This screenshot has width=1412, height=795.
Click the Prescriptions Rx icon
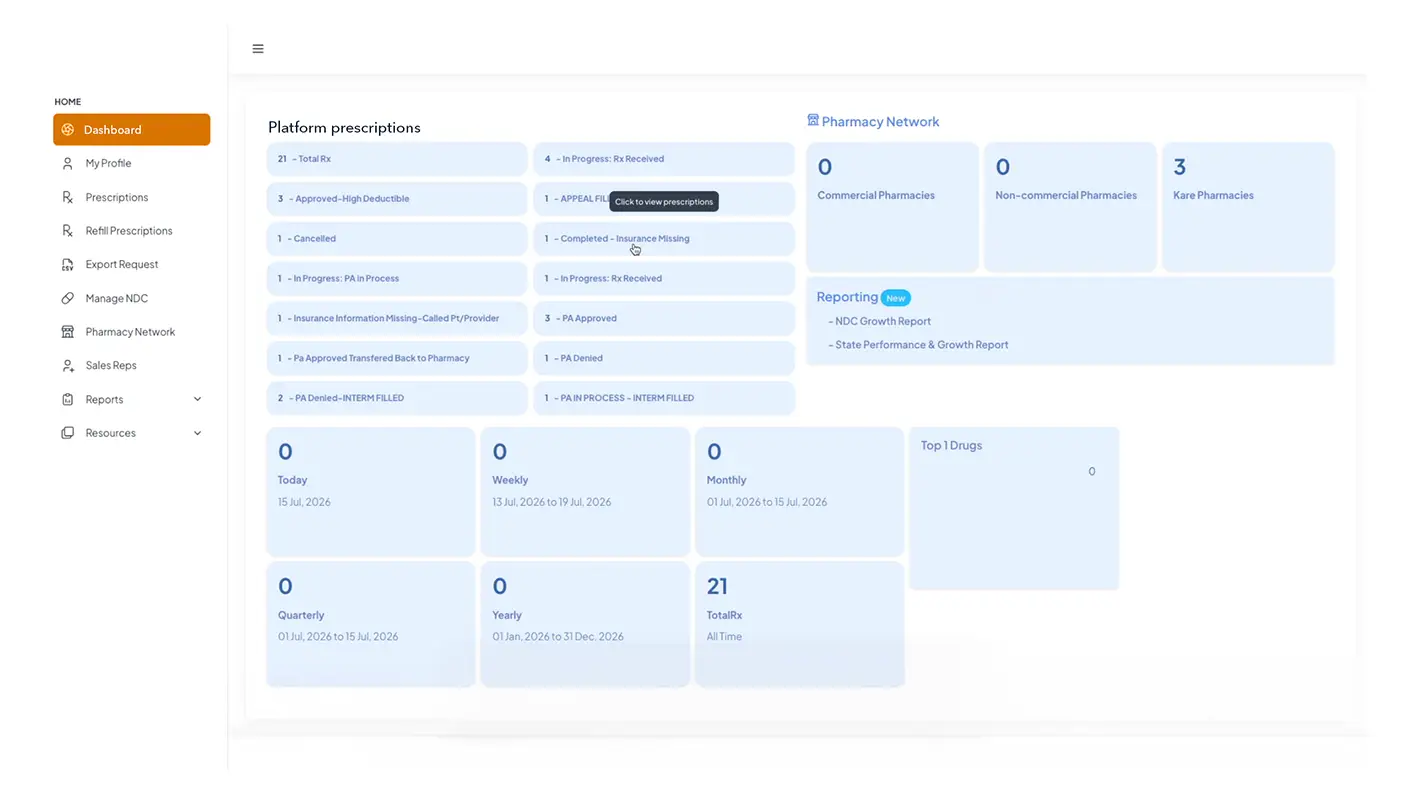(68, 197)
